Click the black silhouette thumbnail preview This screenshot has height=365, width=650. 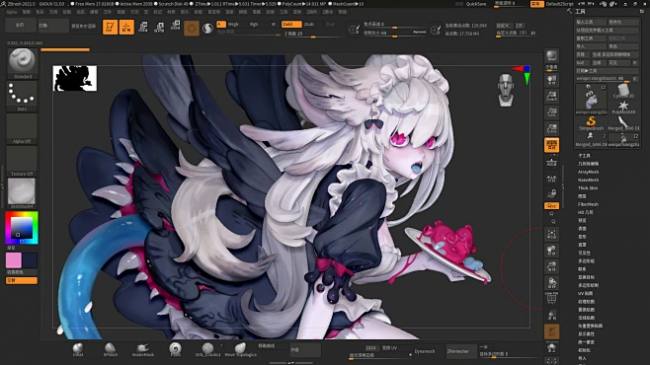coord(75,78)
